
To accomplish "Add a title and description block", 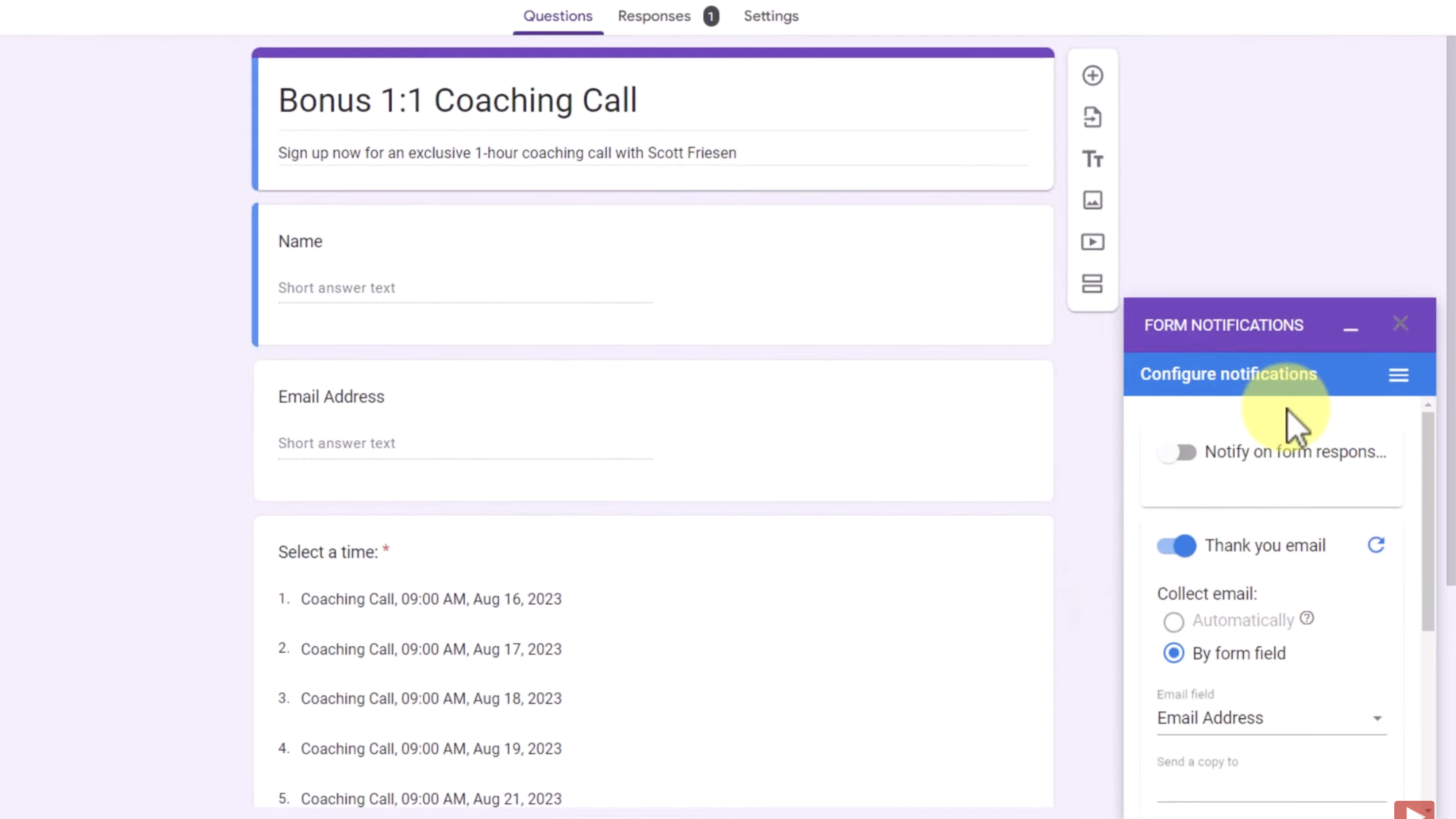I will (1092, 160).
